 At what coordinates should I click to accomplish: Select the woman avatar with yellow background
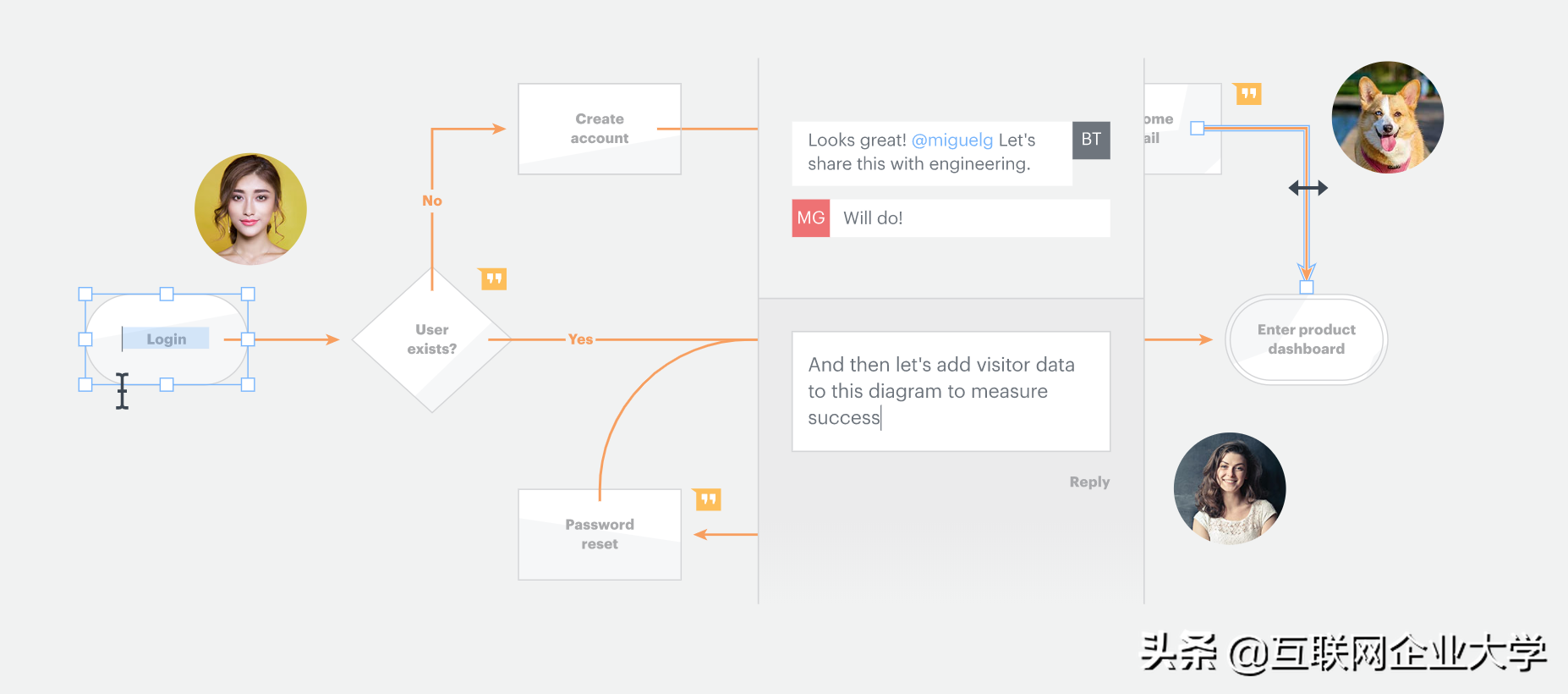point(250,209)
